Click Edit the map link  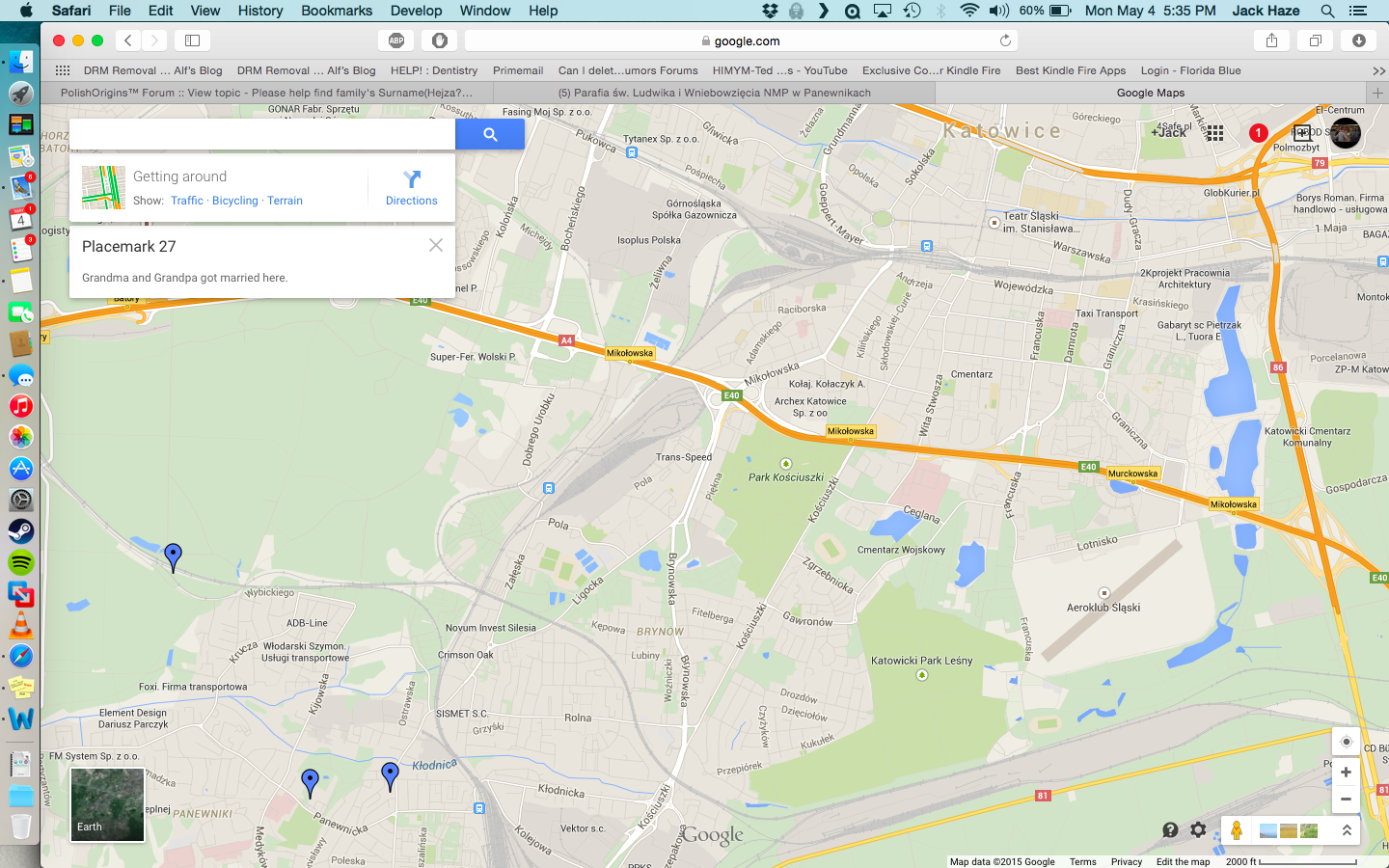[x=1183, y=861]
